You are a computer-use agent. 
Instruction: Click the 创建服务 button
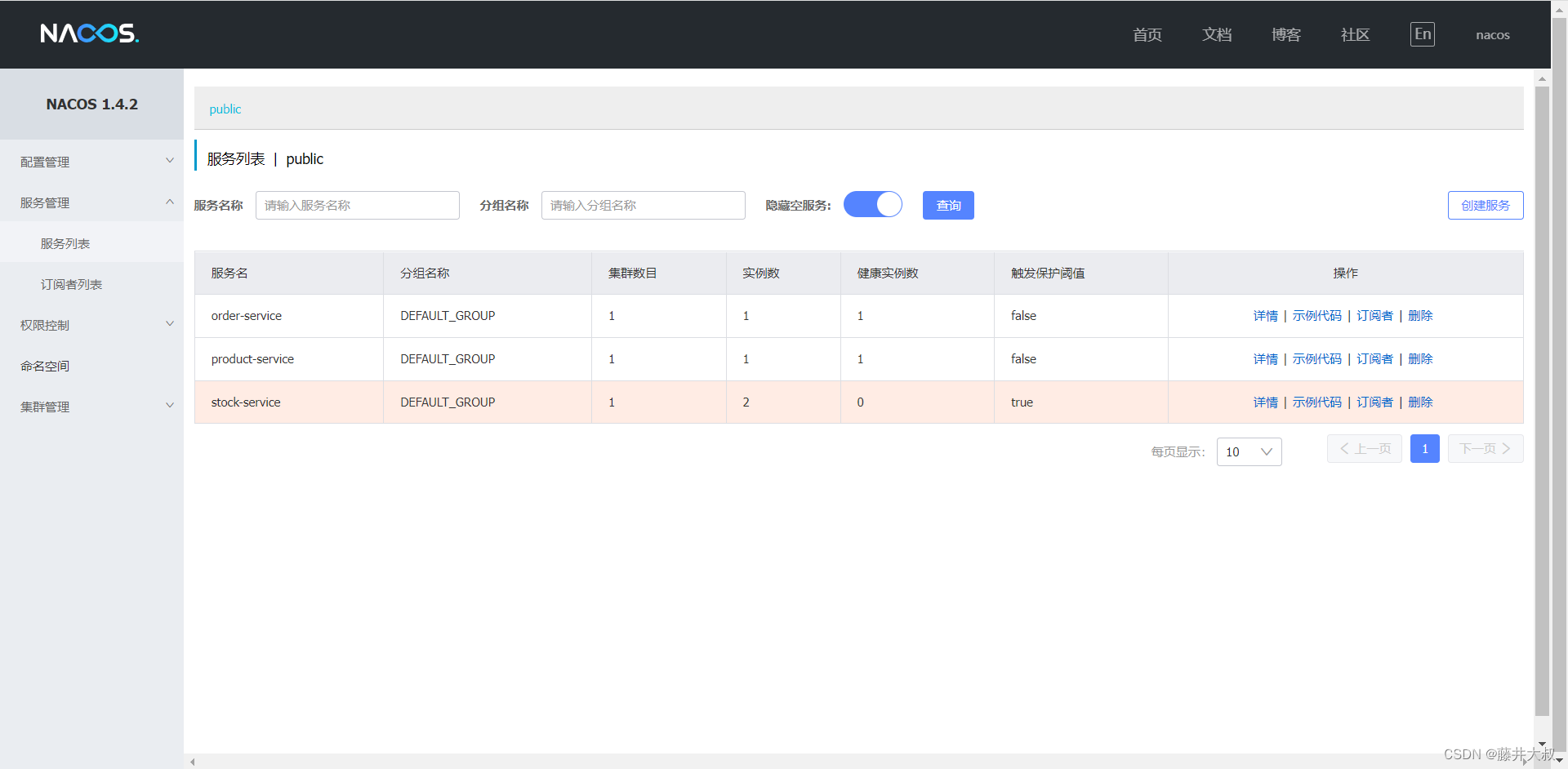[1486, 205]
